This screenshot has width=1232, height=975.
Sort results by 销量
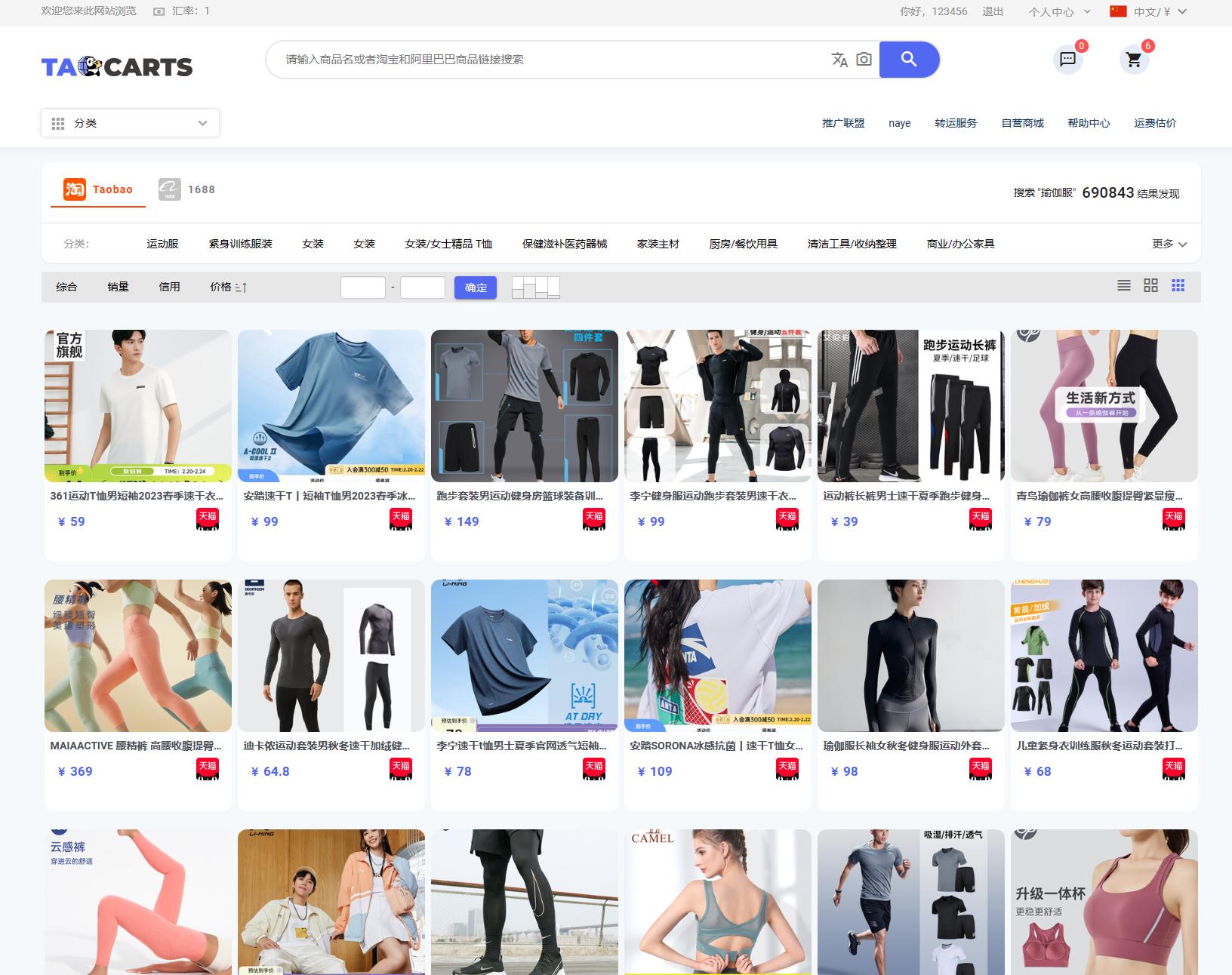[118, 287]
